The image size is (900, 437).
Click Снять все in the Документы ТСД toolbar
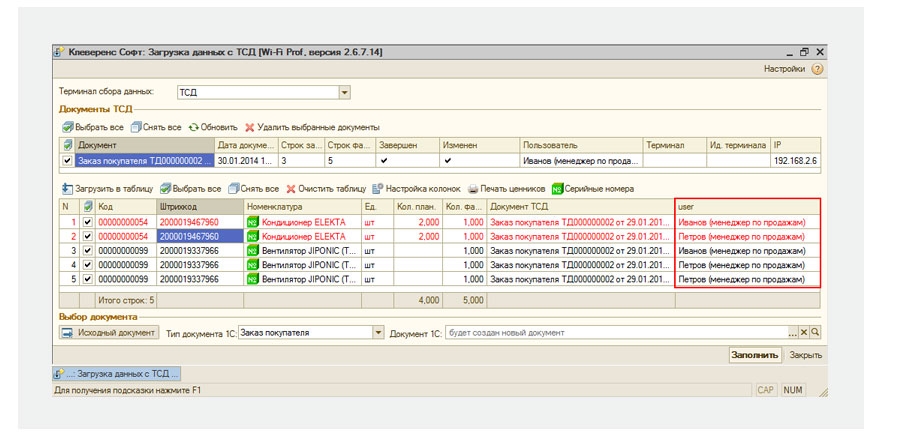(156, 127)
